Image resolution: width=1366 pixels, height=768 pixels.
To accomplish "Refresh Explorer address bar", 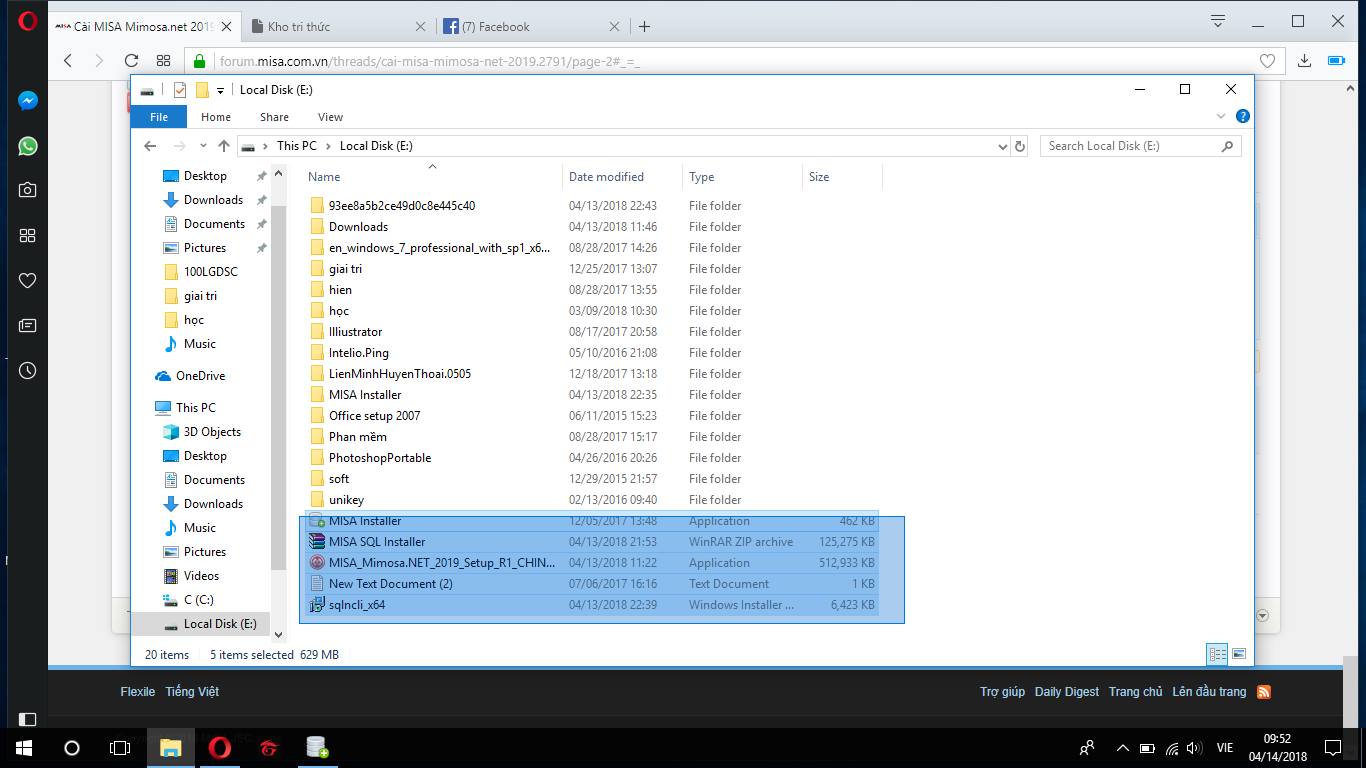I will tap(1020, 146).
